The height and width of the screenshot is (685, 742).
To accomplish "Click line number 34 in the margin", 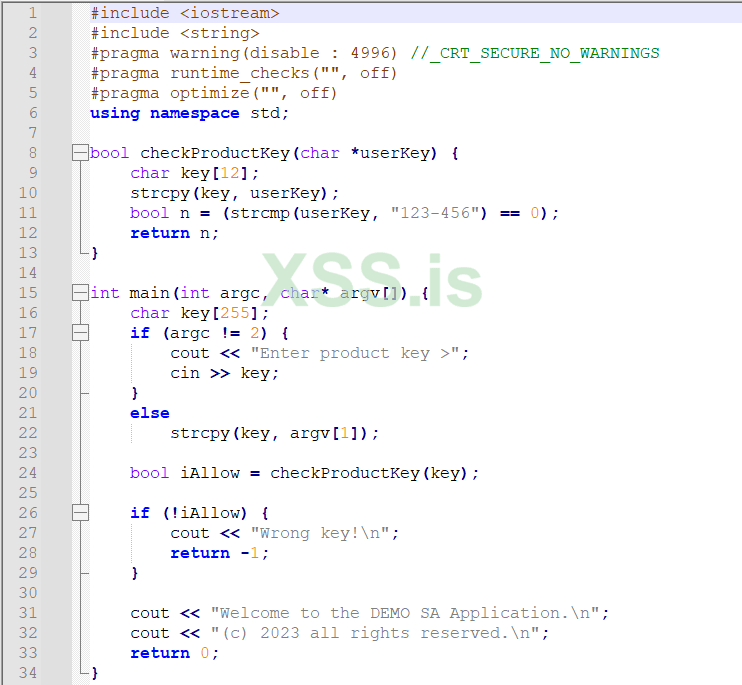I will pos(28,673).
